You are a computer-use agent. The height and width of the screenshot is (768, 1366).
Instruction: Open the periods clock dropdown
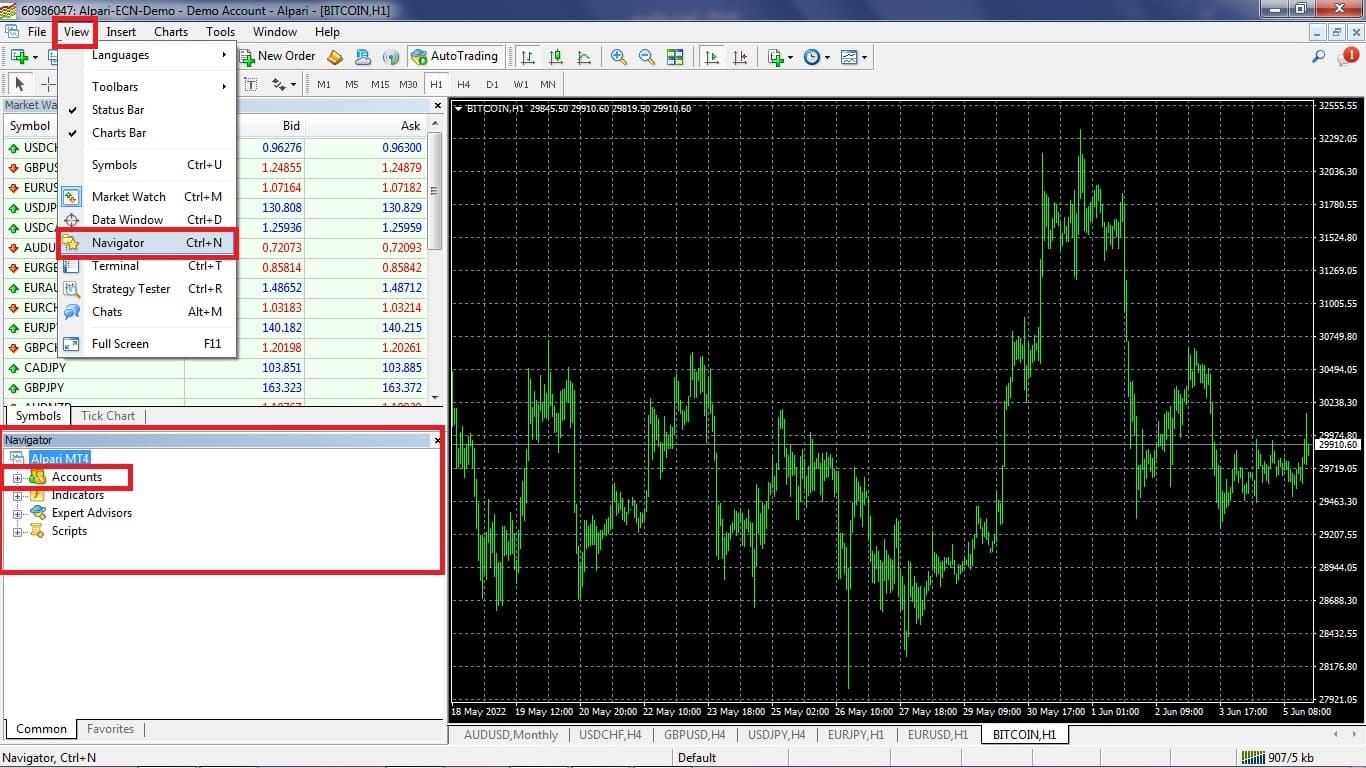pyautogui.click(x=816, y=57)
